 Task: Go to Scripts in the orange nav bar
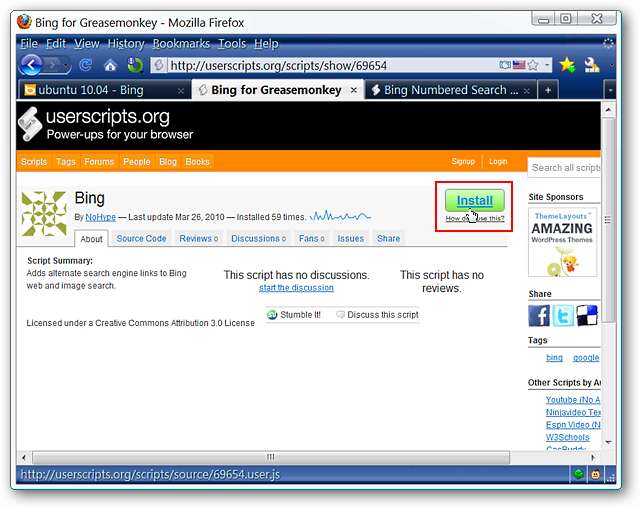(34, 162)
